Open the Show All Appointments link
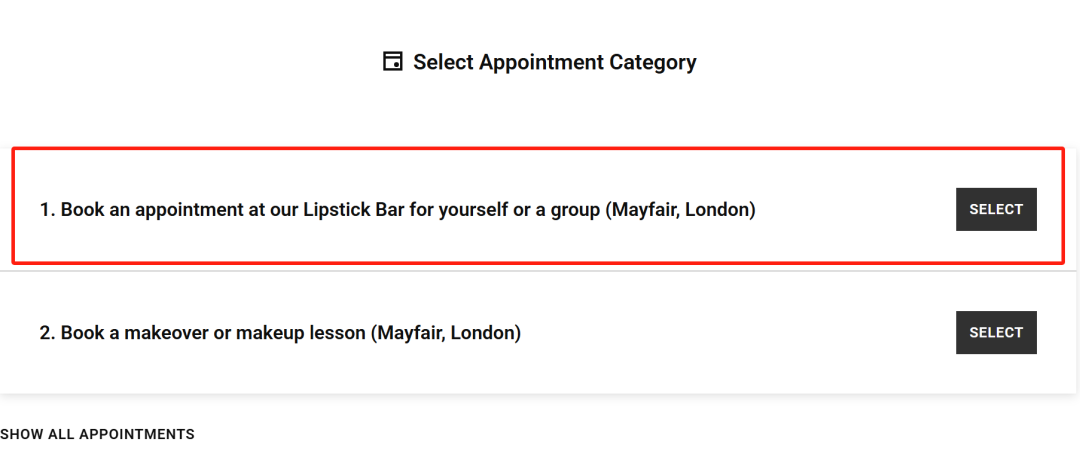Viewport: 1080px width, 469px height. pos(97,435)
